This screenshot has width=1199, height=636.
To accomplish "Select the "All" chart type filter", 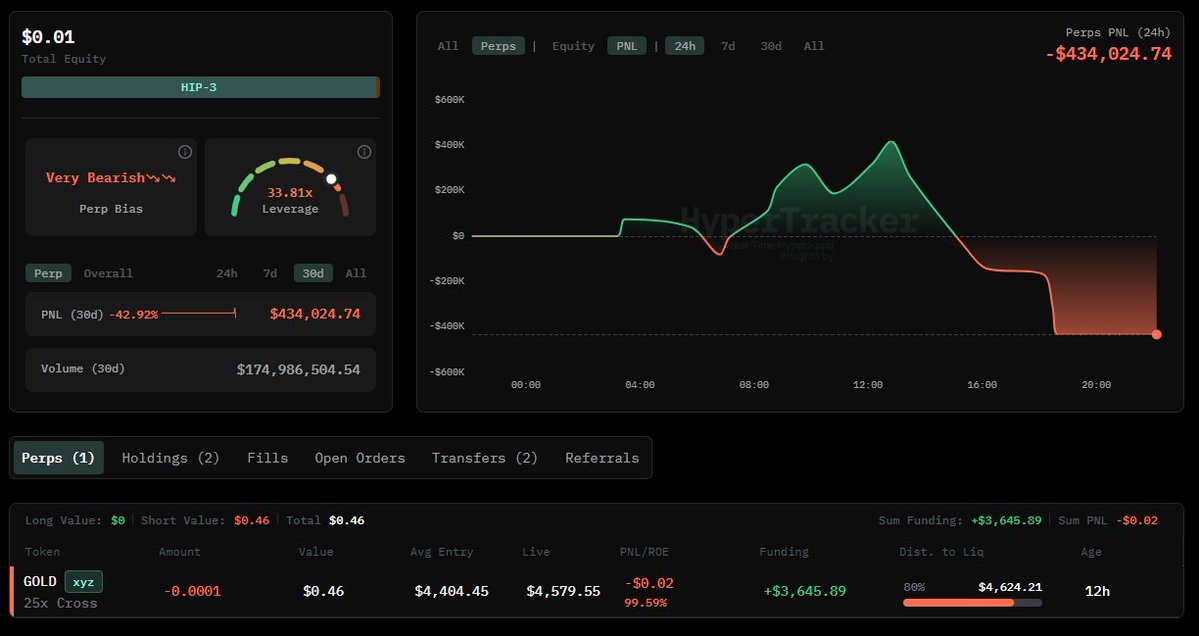I will click(447, 45).
